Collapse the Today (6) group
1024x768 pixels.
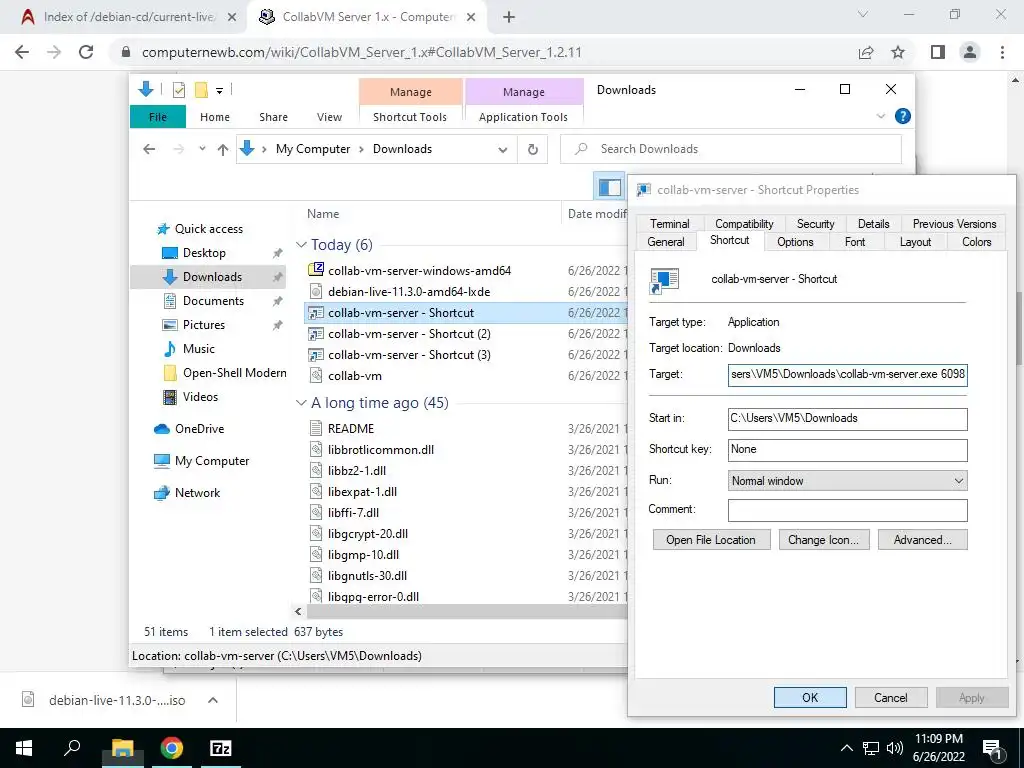point(301,245)
